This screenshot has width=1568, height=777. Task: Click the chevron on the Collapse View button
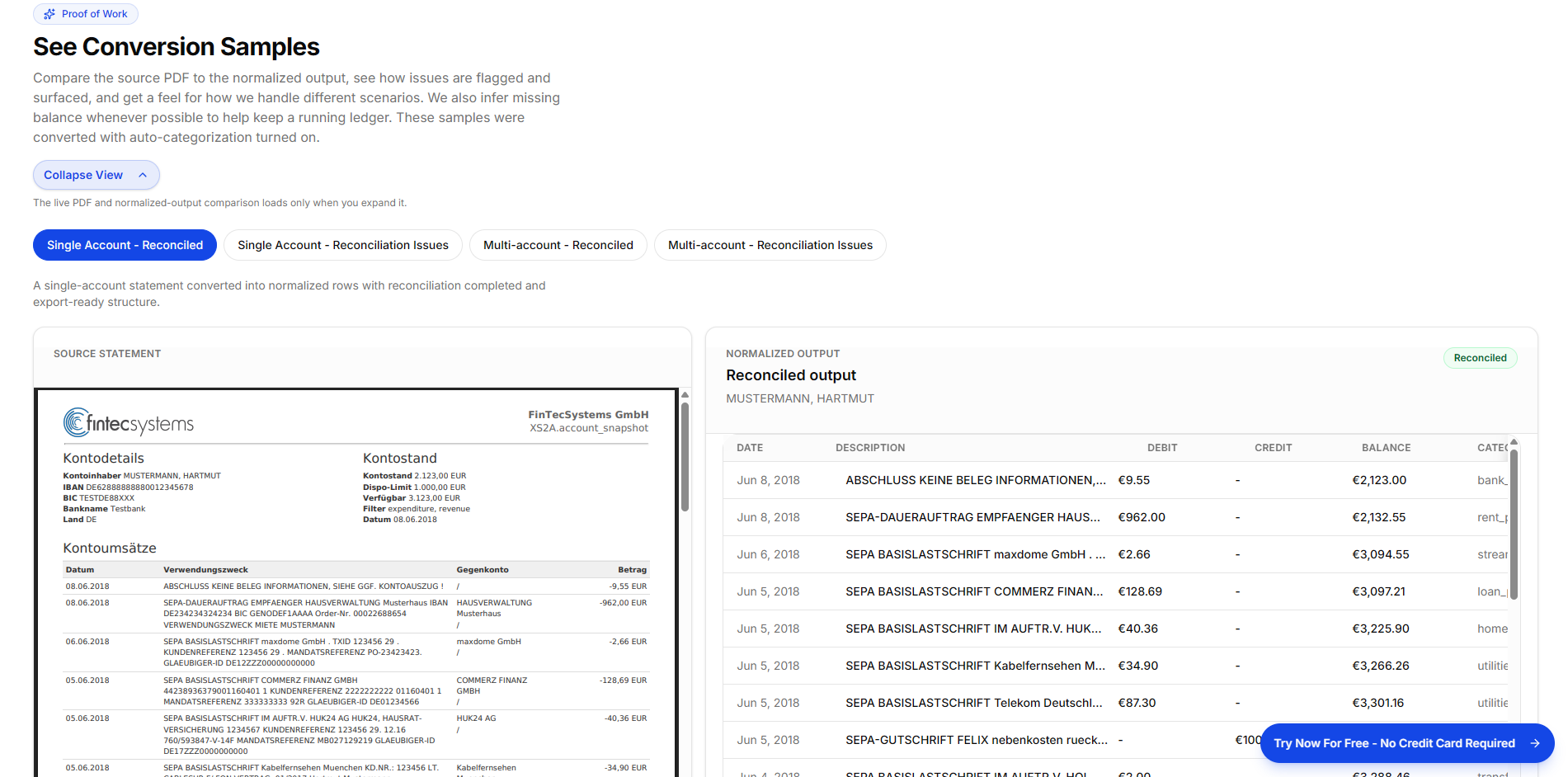(142, 175)
